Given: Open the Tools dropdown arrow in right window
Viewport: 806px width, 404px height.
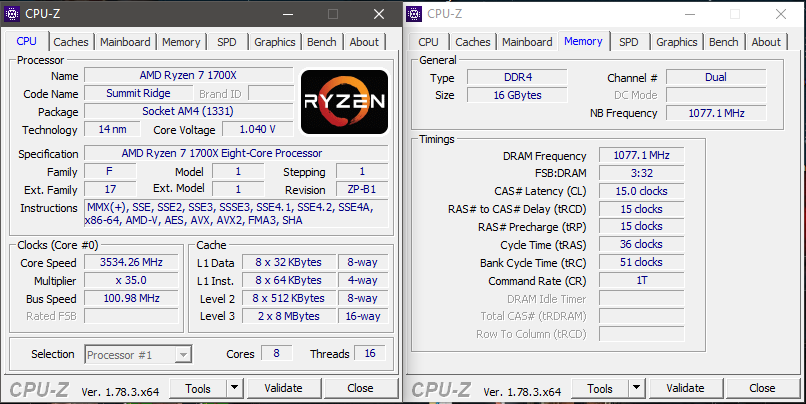Looking at the screenshot, I should [636, 388].
